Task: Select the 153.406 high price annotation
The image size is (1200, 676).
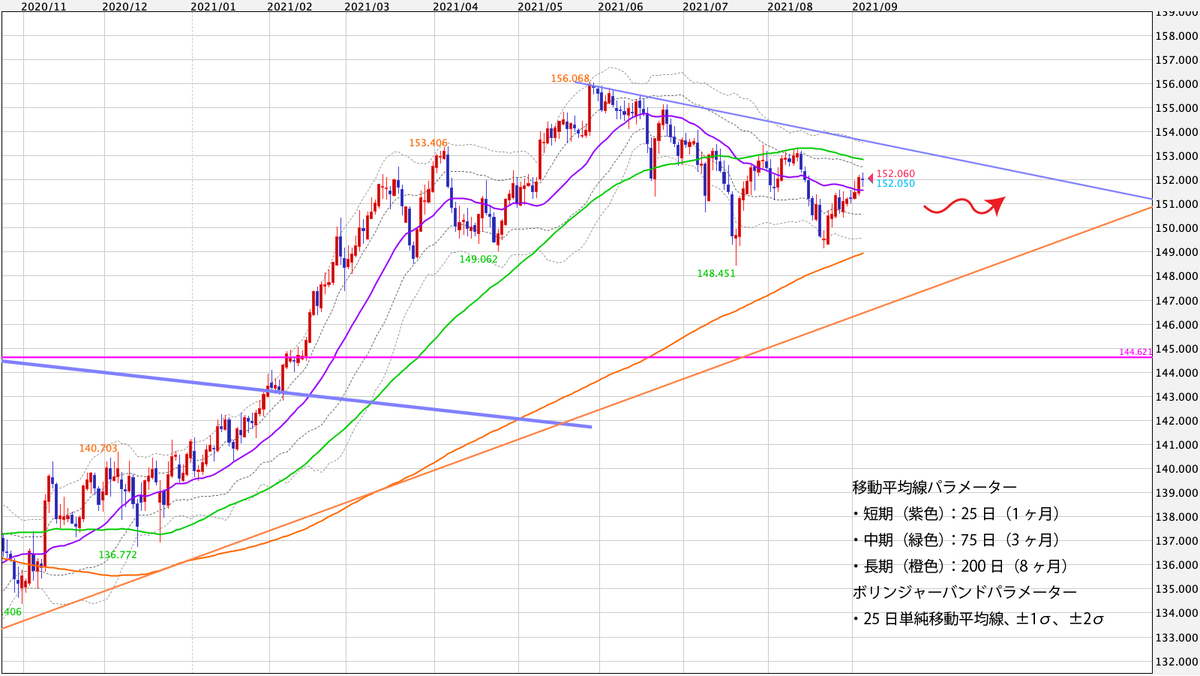Action: [428, 143]
